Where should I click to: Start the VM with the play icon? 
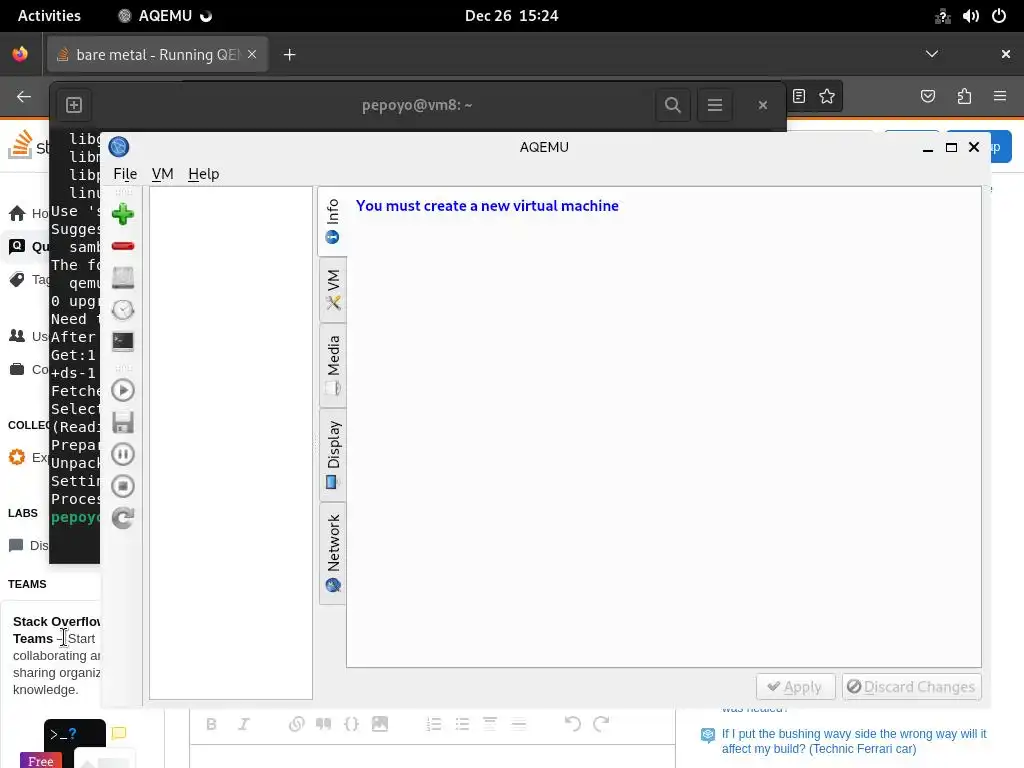tap(123, 391)
